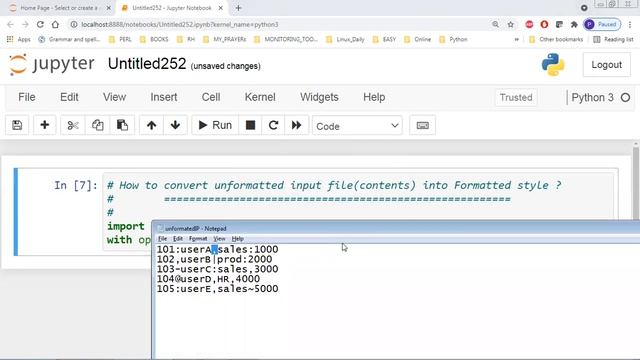The width and height of the screenshot is (640, 360).
Task: Bookmark this page with star icon
Action: (511, 24)
